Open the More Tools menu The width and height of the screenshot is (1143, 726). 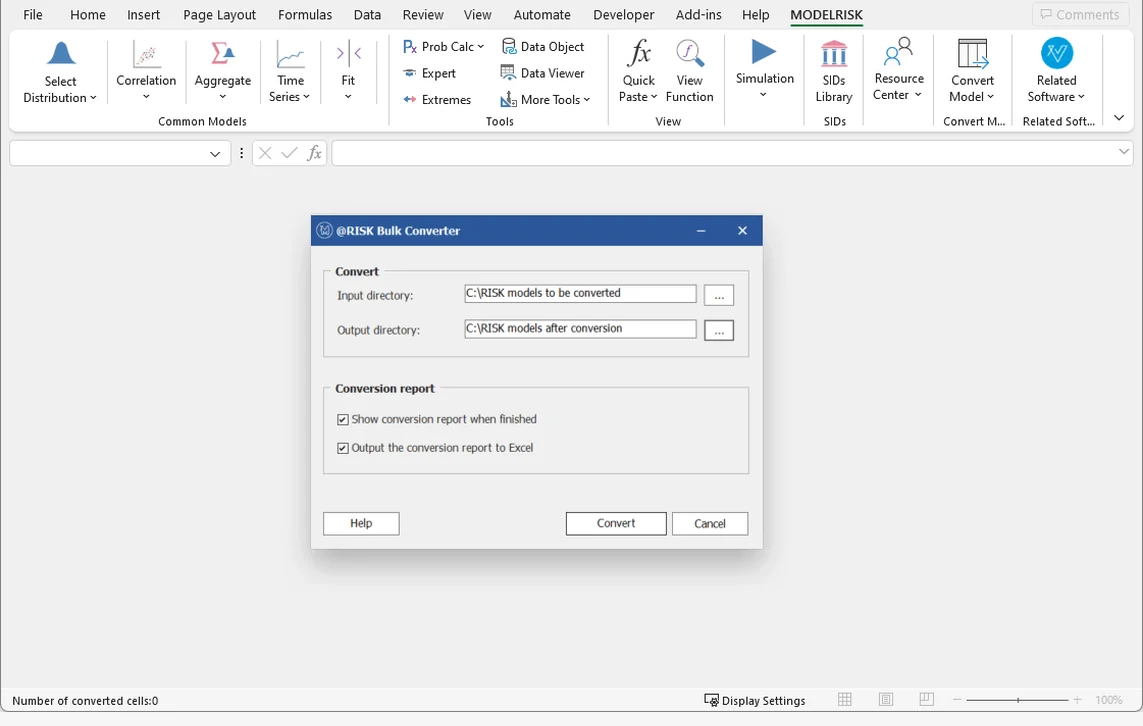pos(545,100)
